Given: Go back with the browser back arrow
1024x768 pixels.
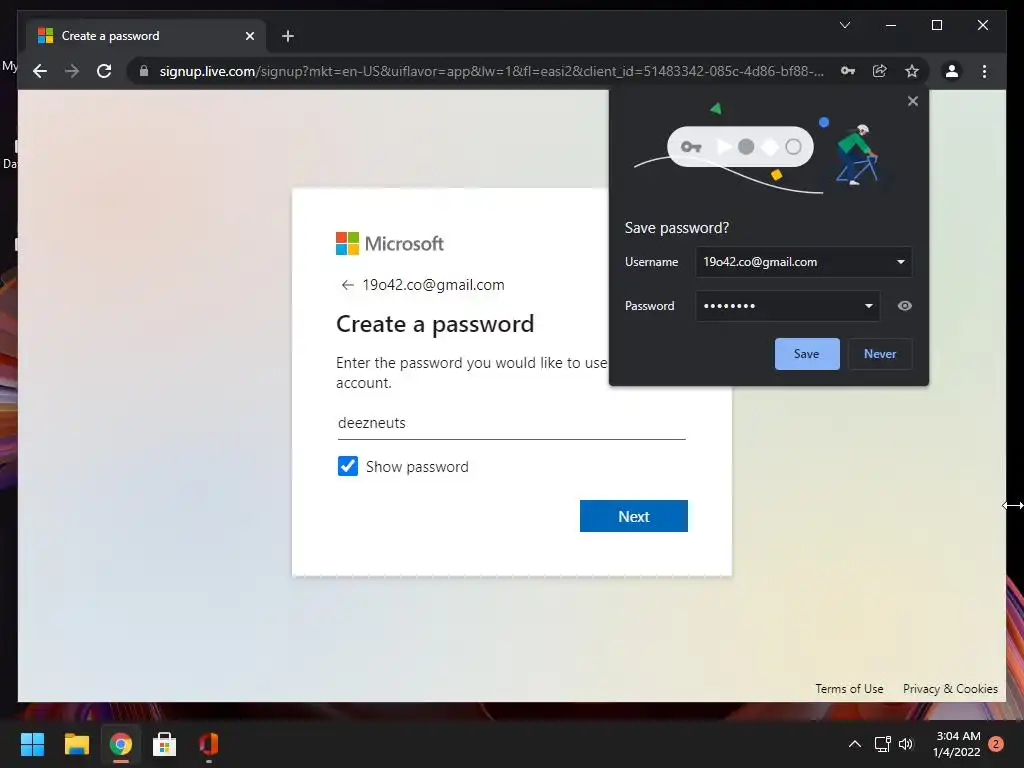Looking at the screenshot, I should point(40,71).
